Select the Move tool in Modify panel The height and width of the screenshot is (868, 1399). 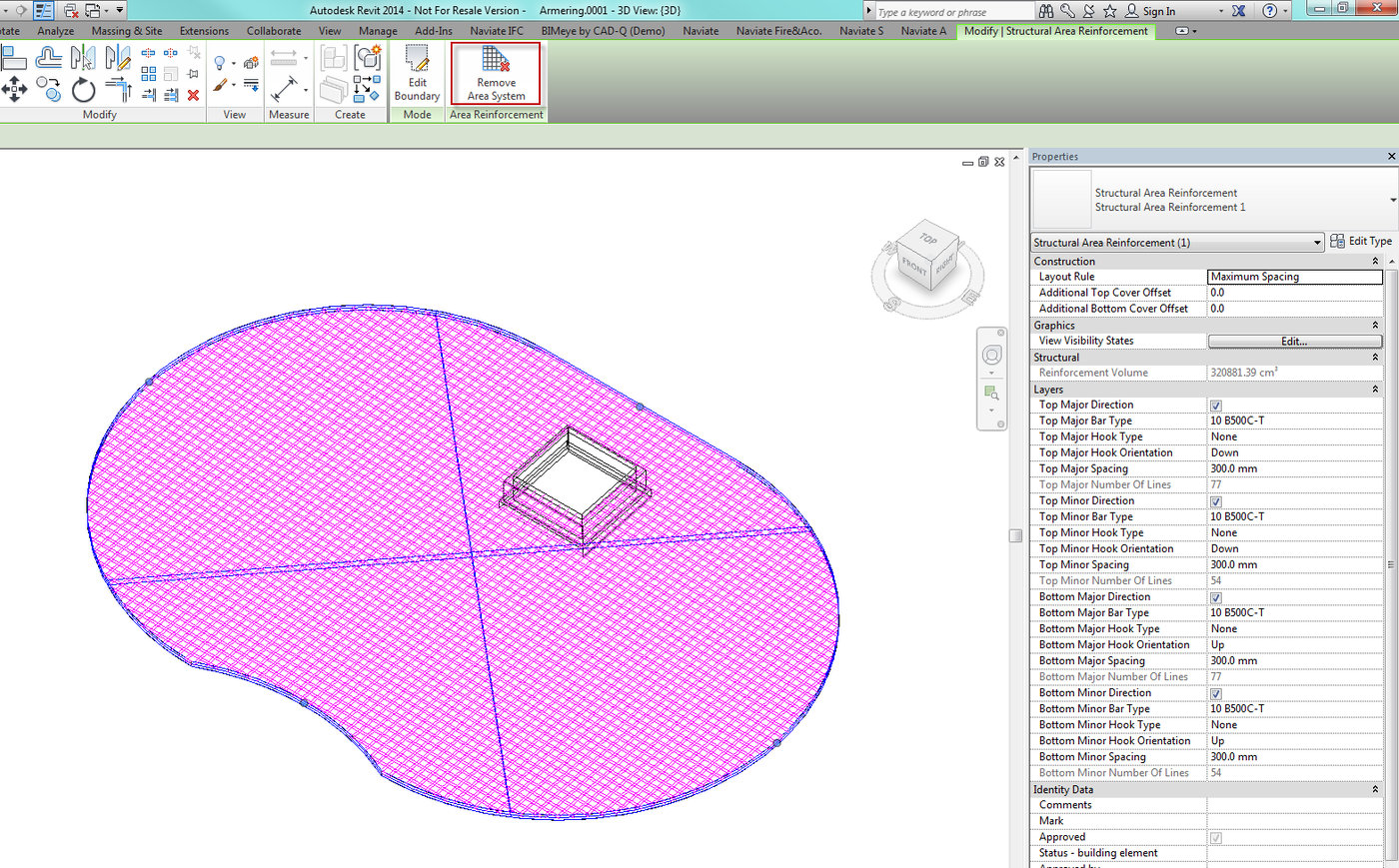click(x=14, y=90)
